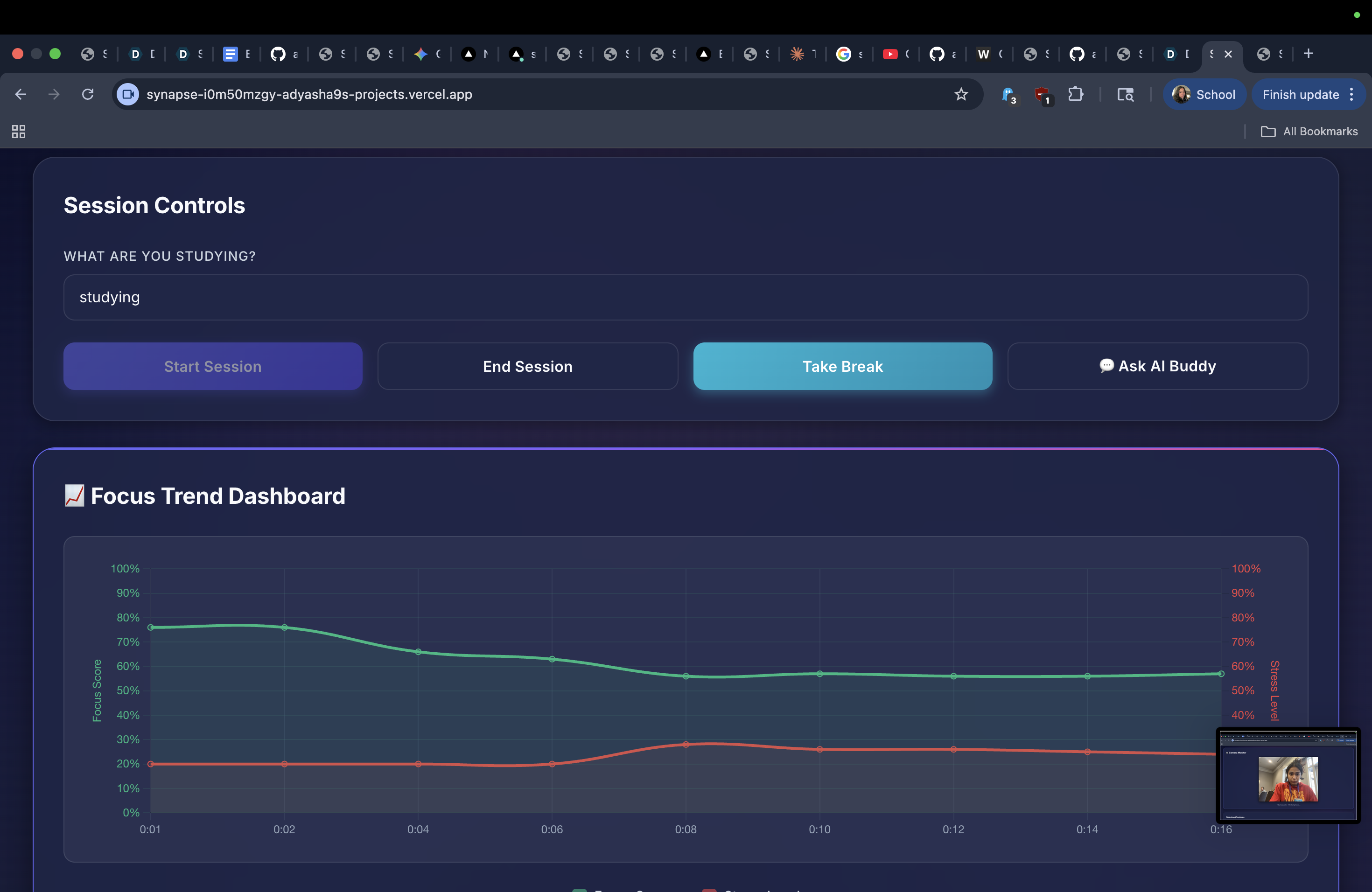Open the Google Docs tab

[230, 54]
